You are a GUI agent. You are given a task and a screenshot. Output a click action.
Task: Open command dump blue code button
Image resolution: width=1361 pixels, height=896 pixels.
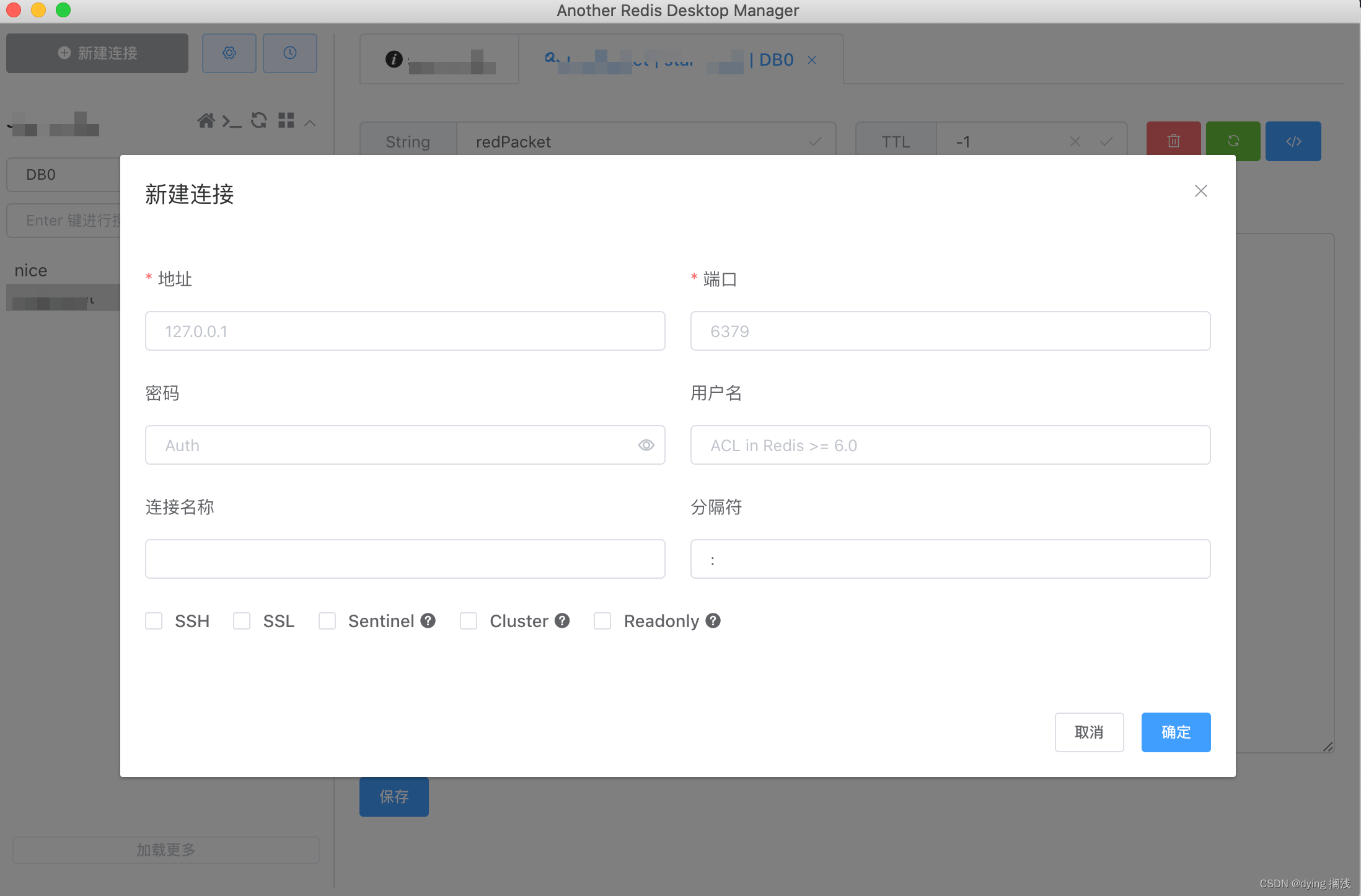pos(1293,141)
